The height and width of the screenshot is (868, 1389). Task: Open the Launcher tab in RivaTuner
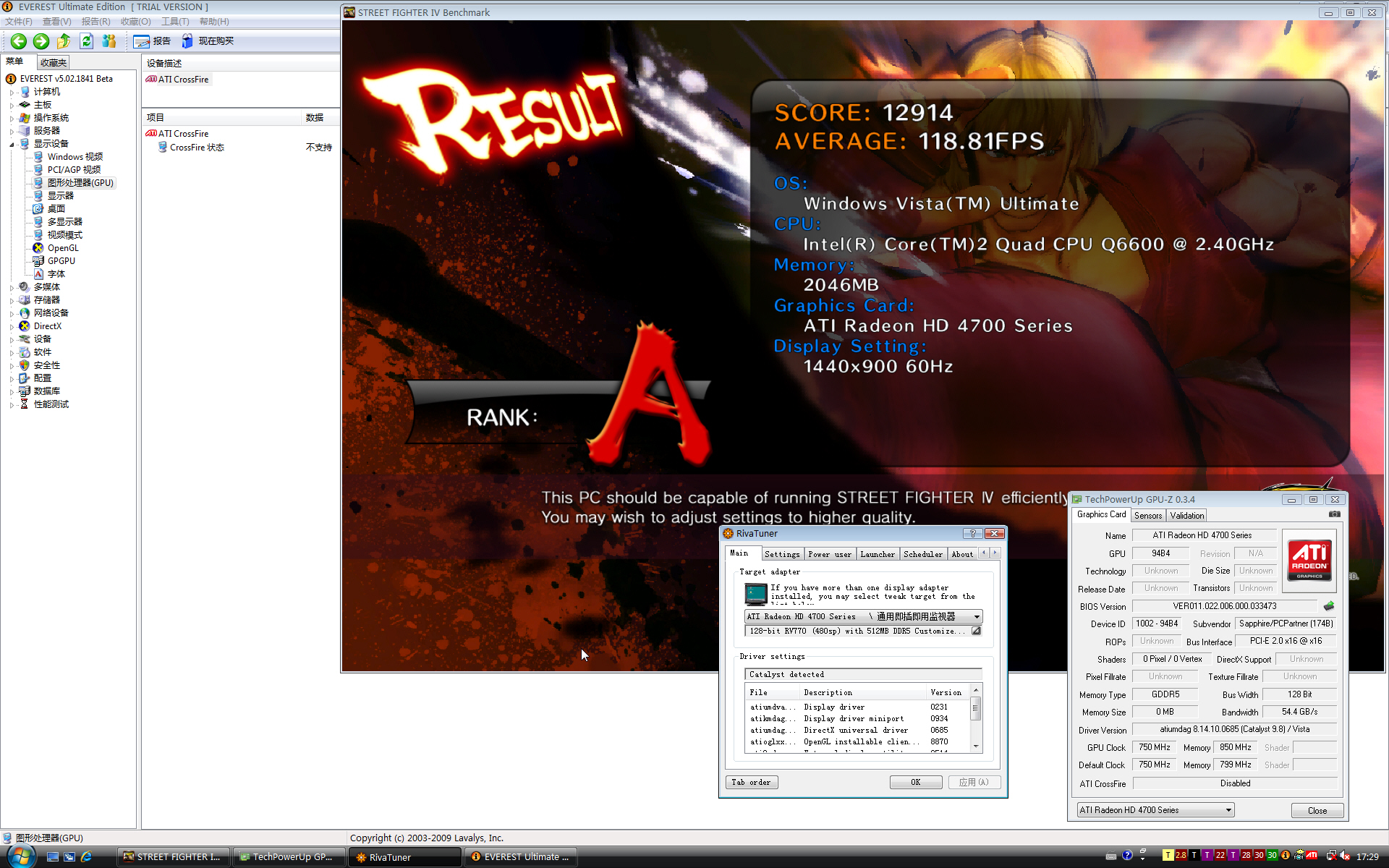tap(878, 554)
